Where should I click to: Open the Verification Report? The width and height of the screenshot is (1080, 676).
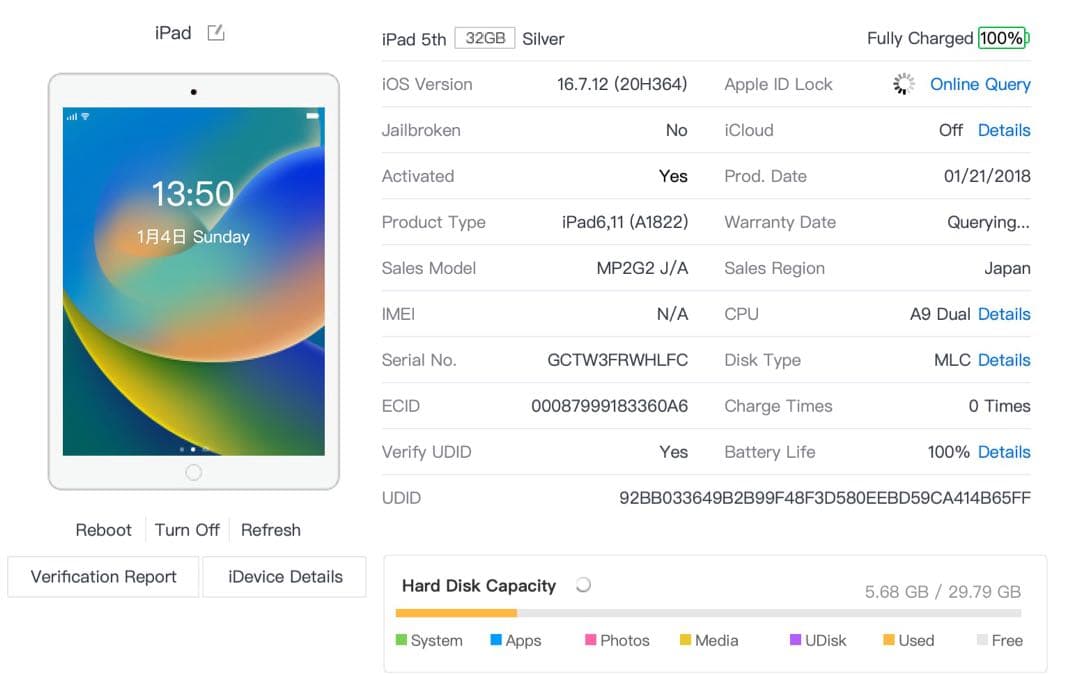pyautogui.click(x=102, y=577)
